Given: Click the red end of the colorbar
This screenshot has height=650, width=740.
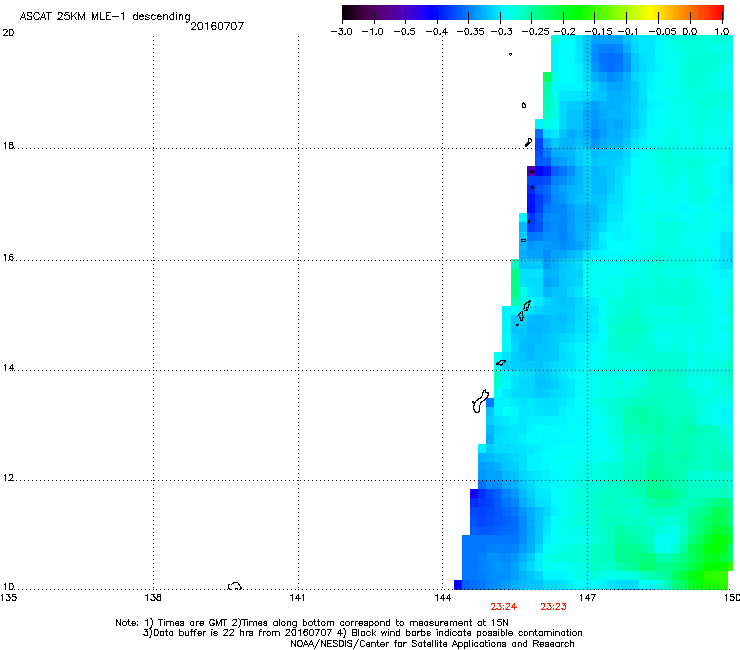Looking at the screenshot, I should pyautogui.click(x=715, y=13).
